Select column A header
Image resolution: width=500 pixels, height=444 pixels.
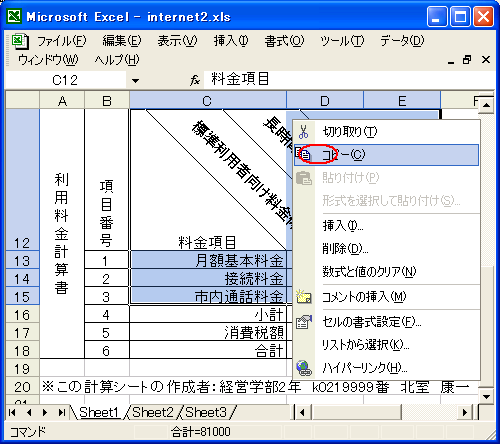coord(62,101)
